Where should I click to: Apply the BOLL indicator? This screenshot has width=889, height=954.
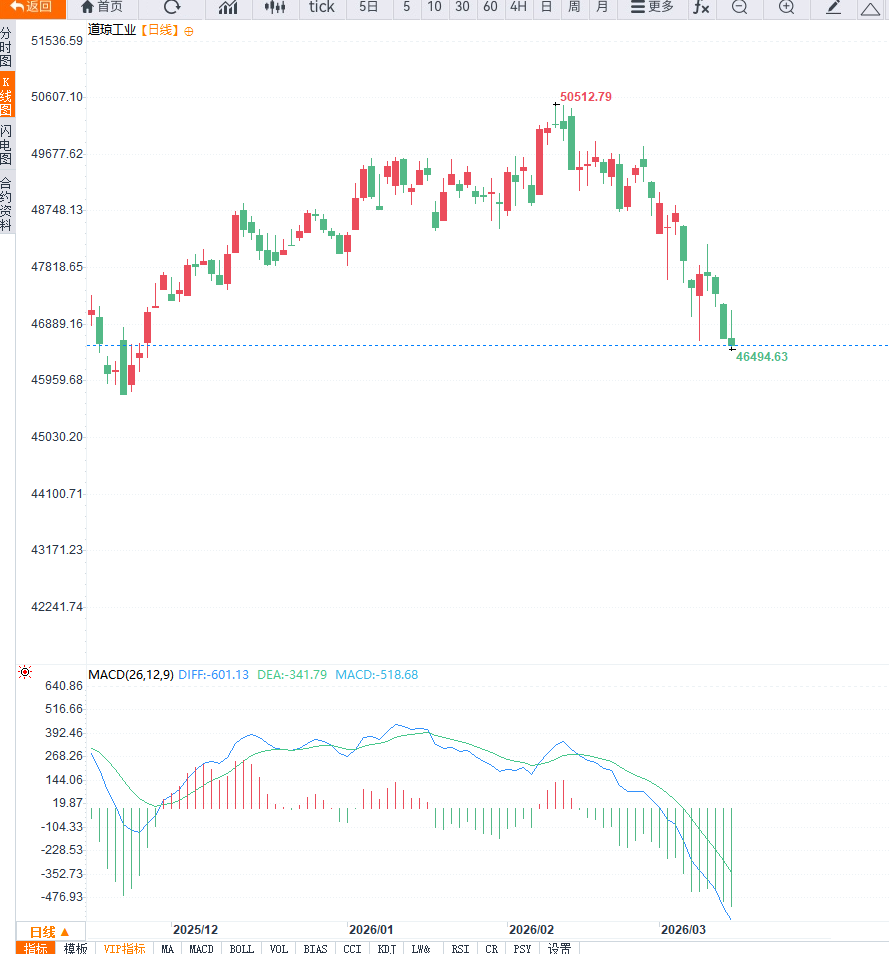242,949
